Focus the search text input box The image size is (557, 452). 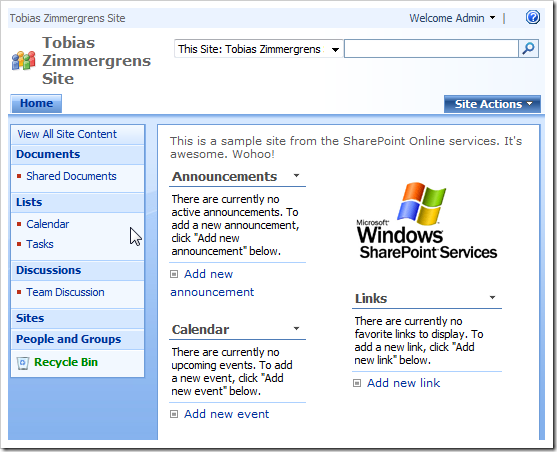point(431,48)
